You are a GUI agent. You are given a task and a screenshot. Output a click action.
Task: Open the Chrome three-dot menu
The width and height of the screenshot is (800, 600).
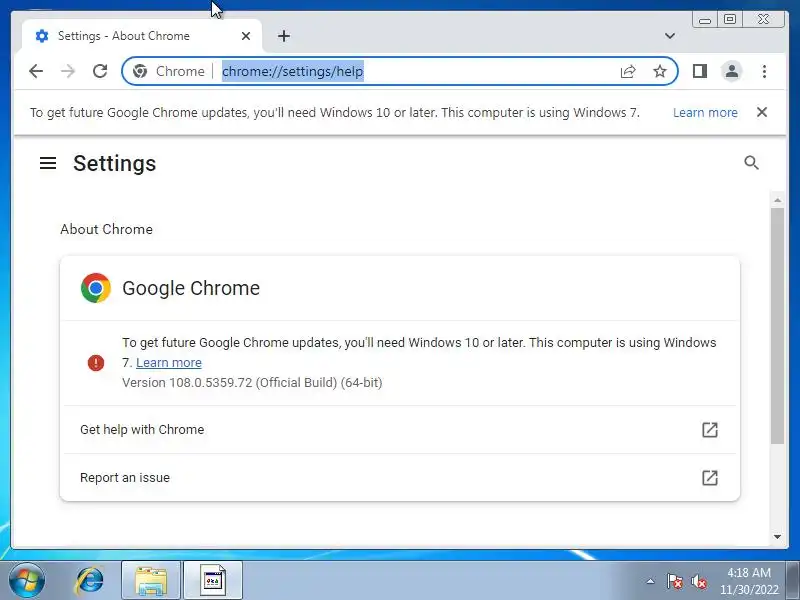tap(764, 71)
